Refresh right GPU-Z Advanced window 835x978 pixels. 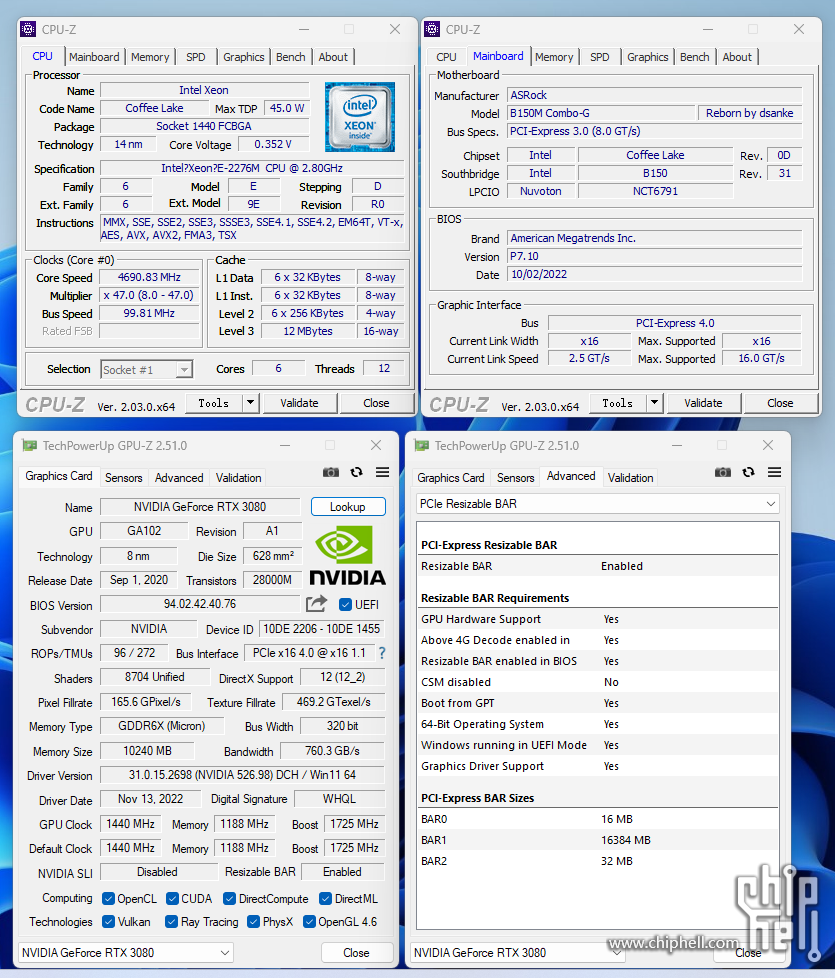(748, 472)
